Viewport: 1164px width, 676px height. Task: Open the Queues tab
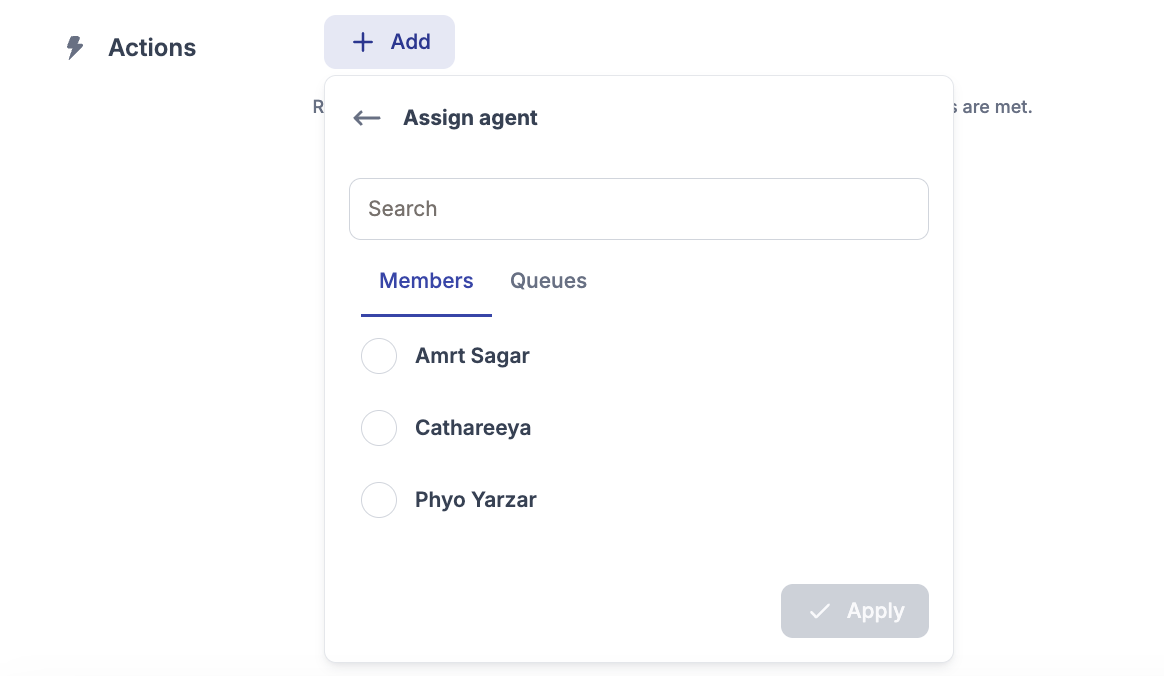[x=548, y=281]
